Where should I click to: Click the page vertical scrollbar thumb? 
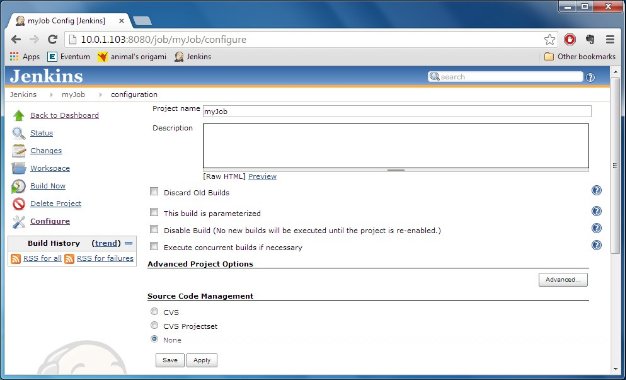tap(616, 165)
